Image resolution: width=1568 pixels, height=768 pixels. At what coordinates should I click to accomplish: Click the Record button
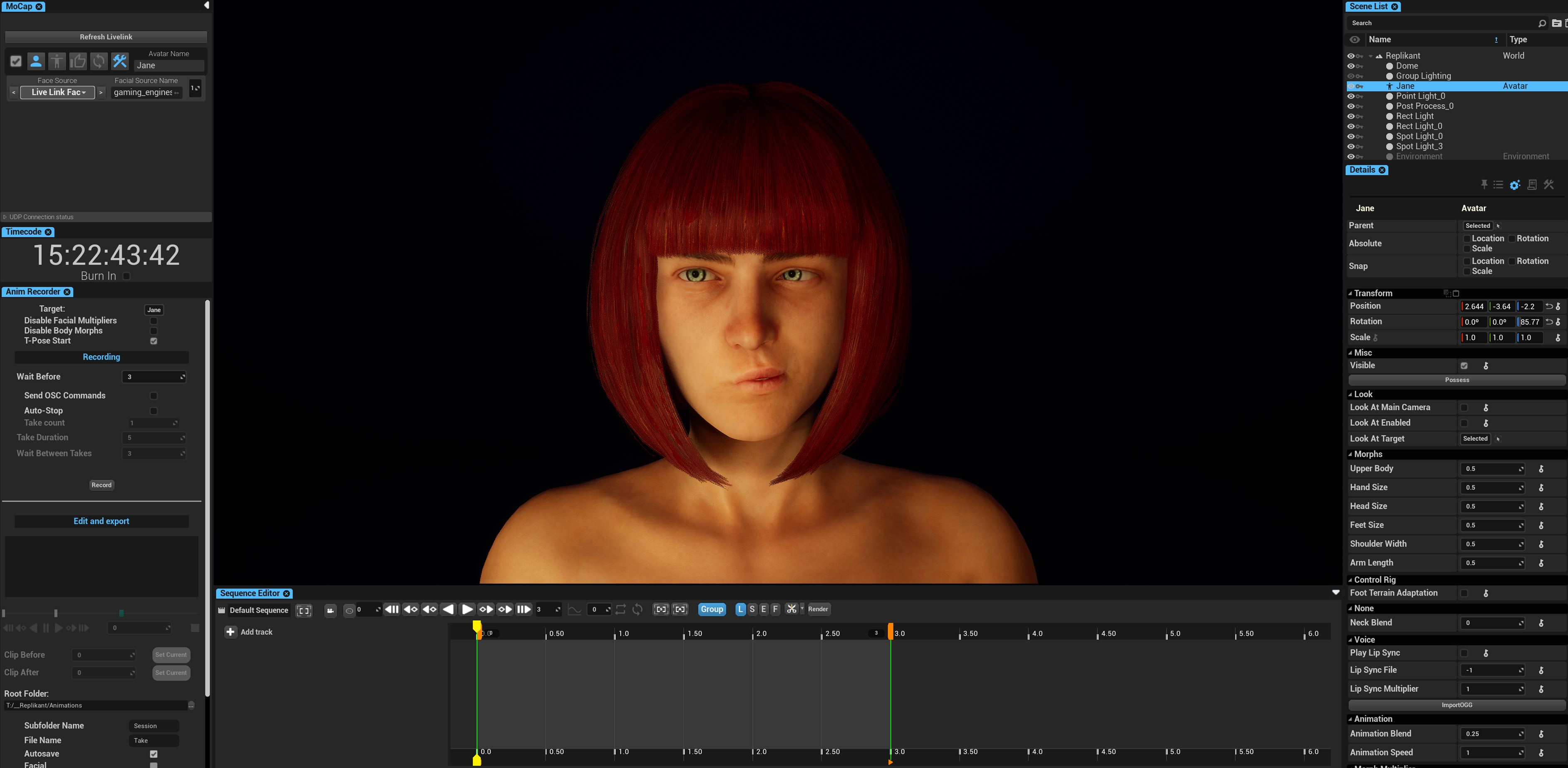pos(102,485)
